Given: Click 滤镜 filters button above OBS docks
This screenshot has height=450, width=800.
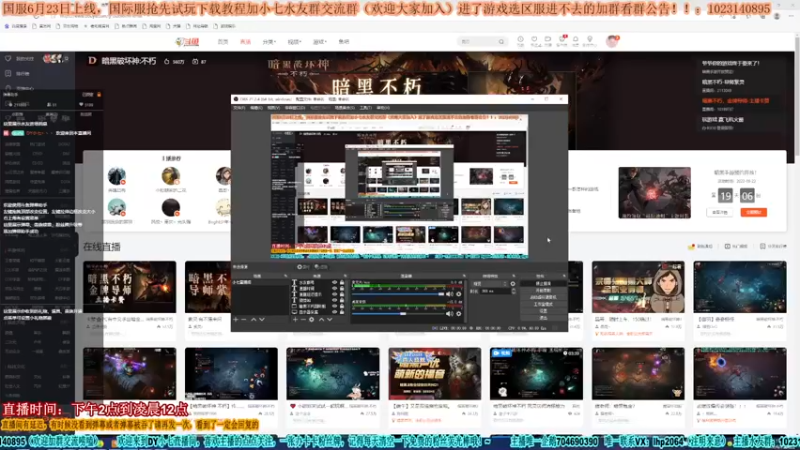Looking at the screenshot, I should pyautogui.click(x=321, y=267).
